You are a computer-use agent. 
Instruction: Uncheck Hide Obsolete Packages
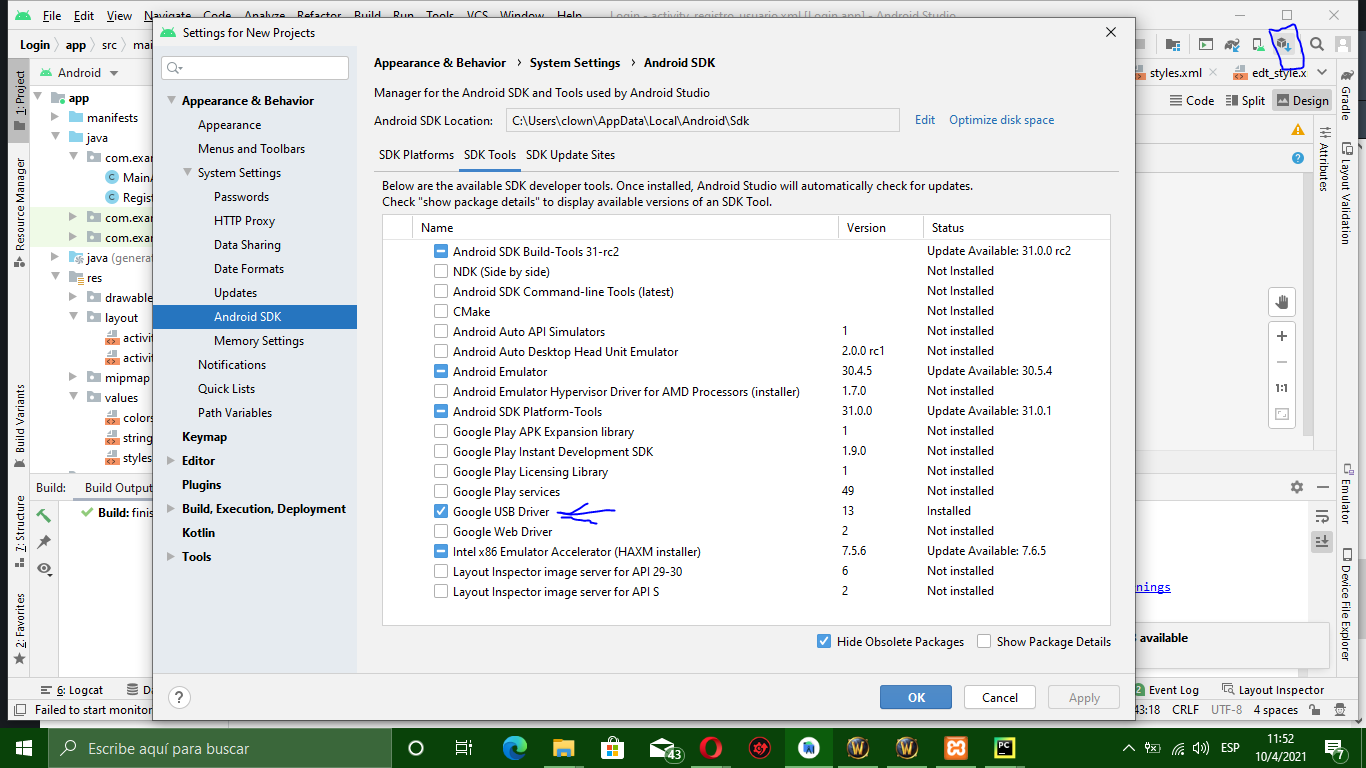click(824, 641)
